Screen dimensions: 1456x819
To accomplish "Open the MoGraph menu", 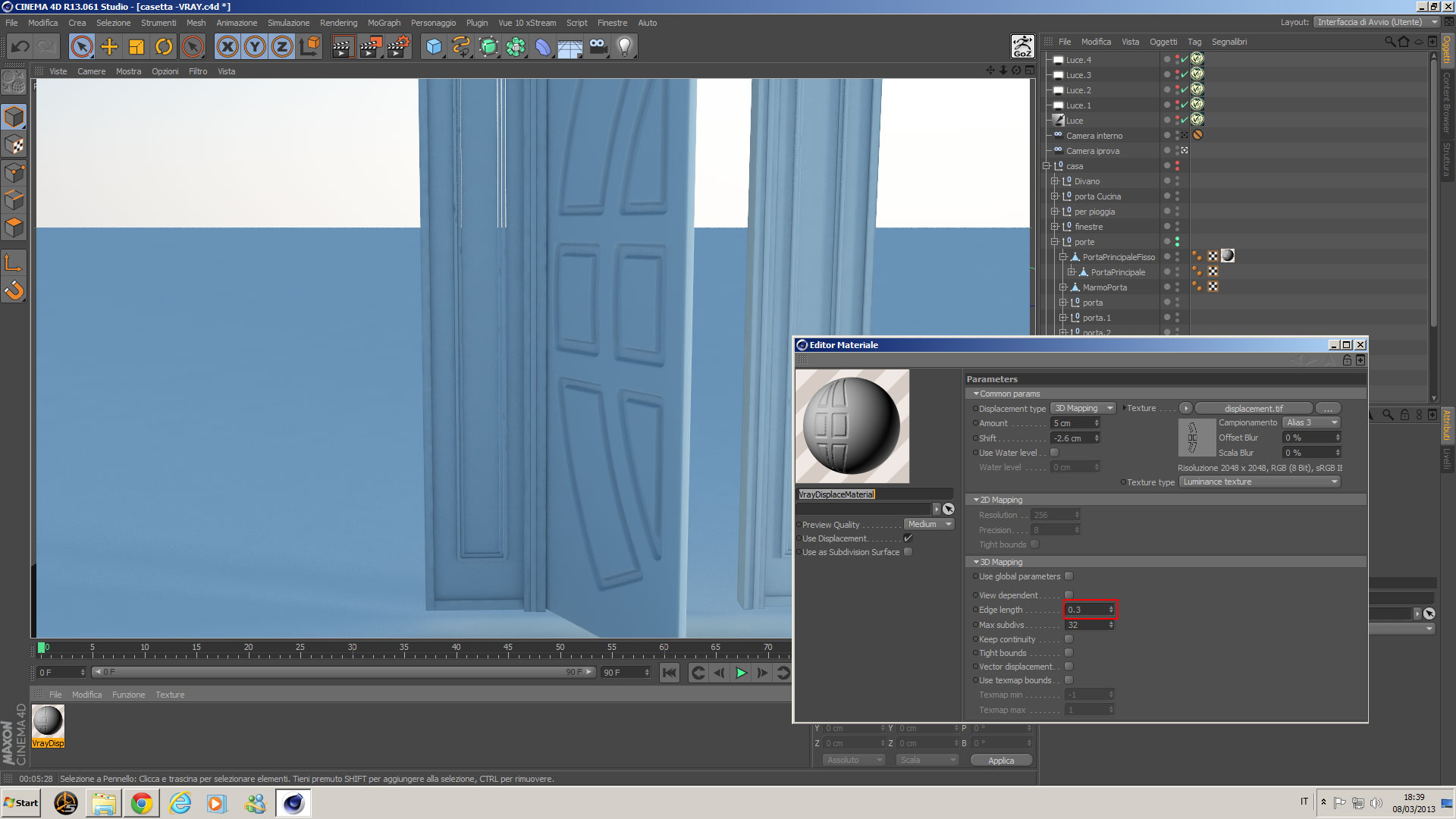I will click(x=384, y=23).
